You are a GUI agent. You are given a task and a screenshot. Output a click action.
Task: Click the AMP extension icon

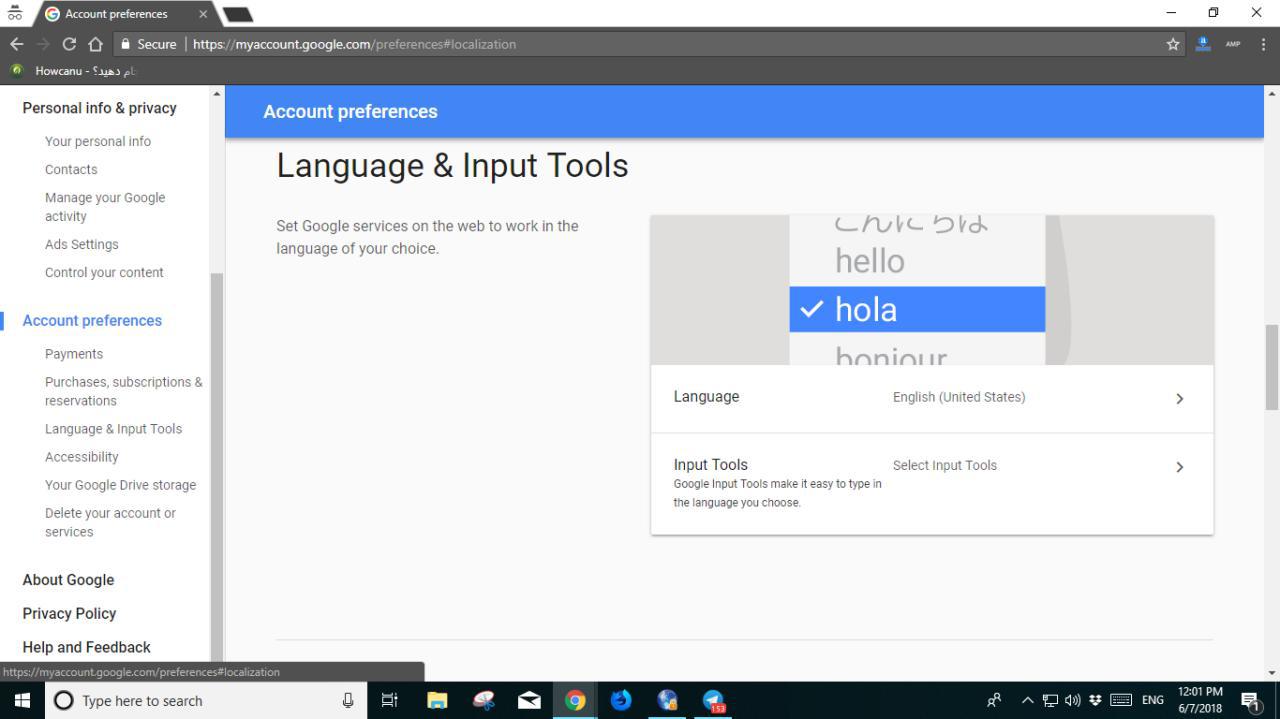tap(1233, 44)
